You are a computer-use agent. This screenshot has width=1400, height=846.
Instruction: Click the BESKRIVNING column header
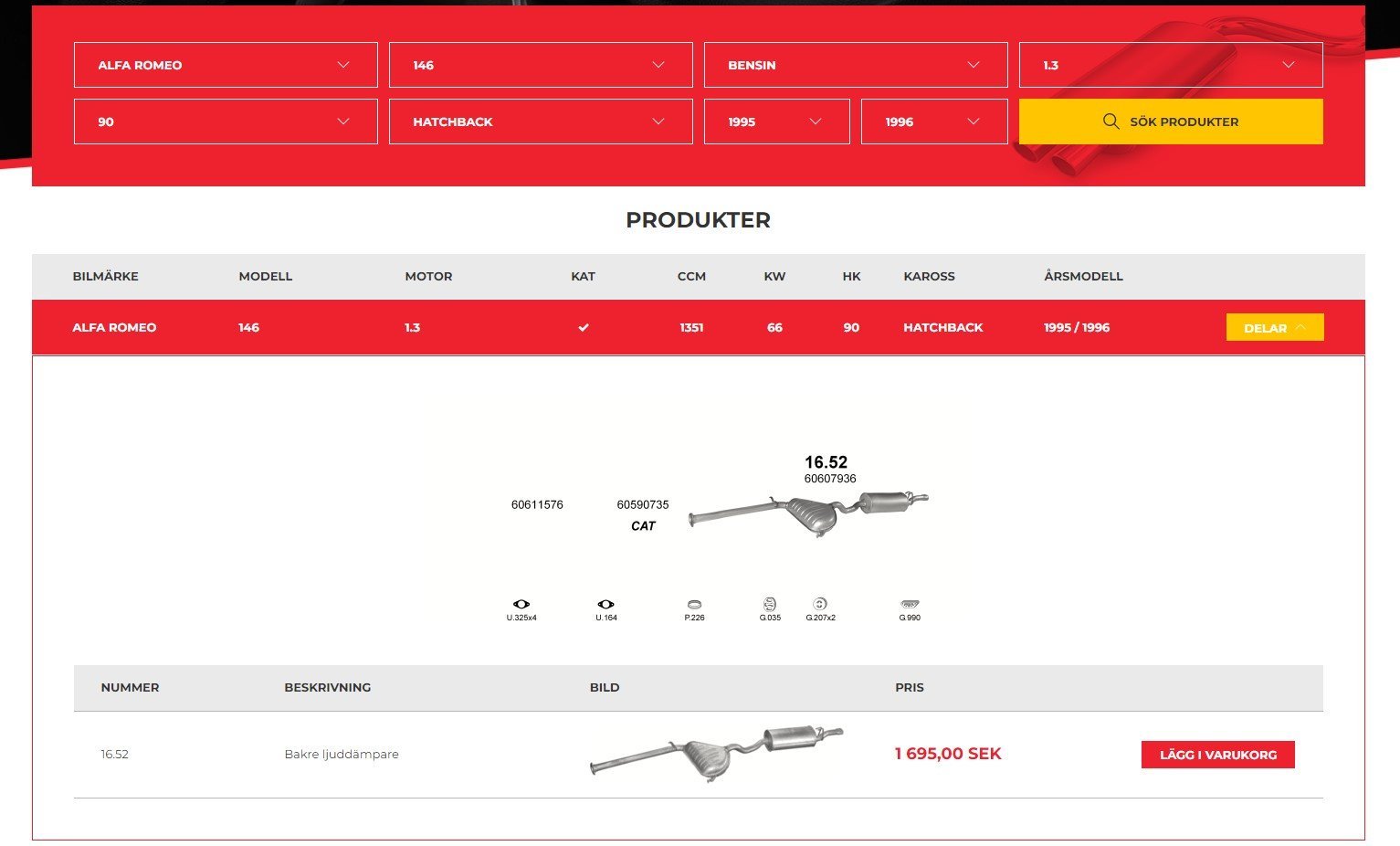point(328,687)
